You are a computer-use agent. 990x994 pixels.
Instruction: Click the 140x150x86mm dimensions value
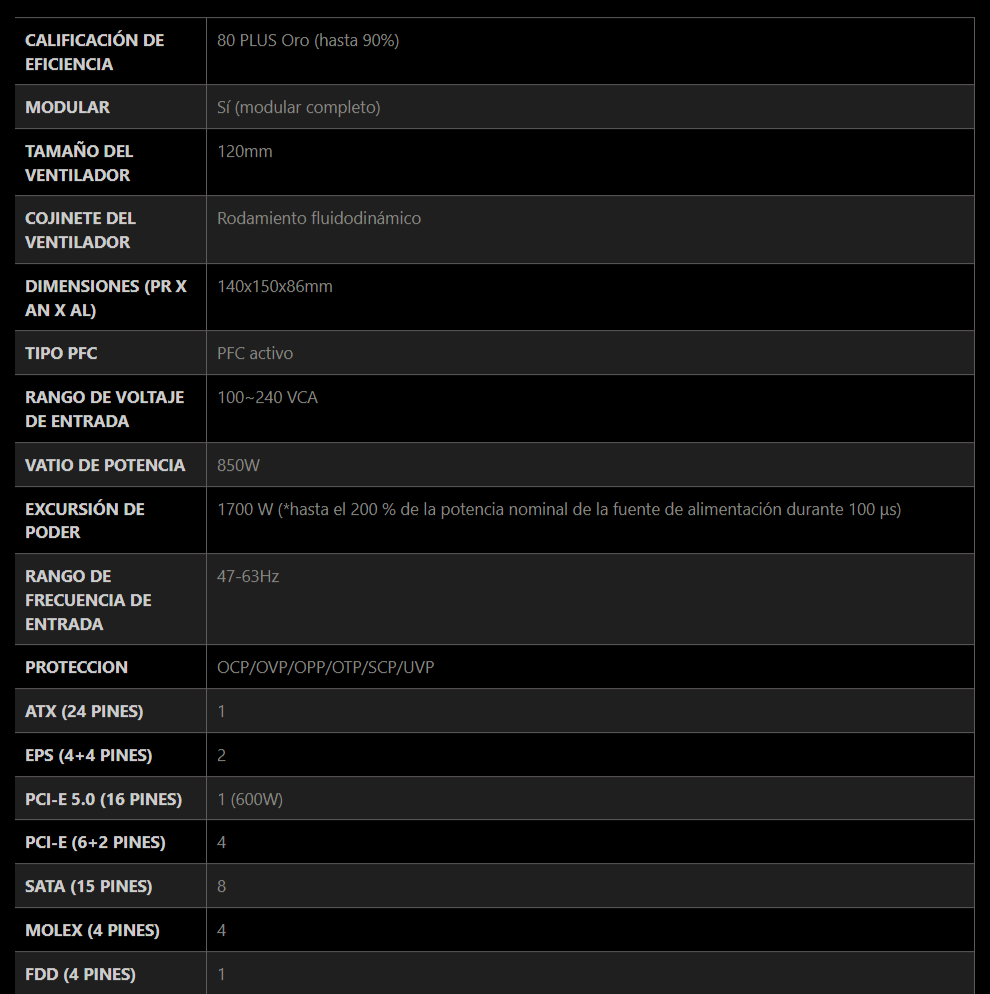click(274, 286)
